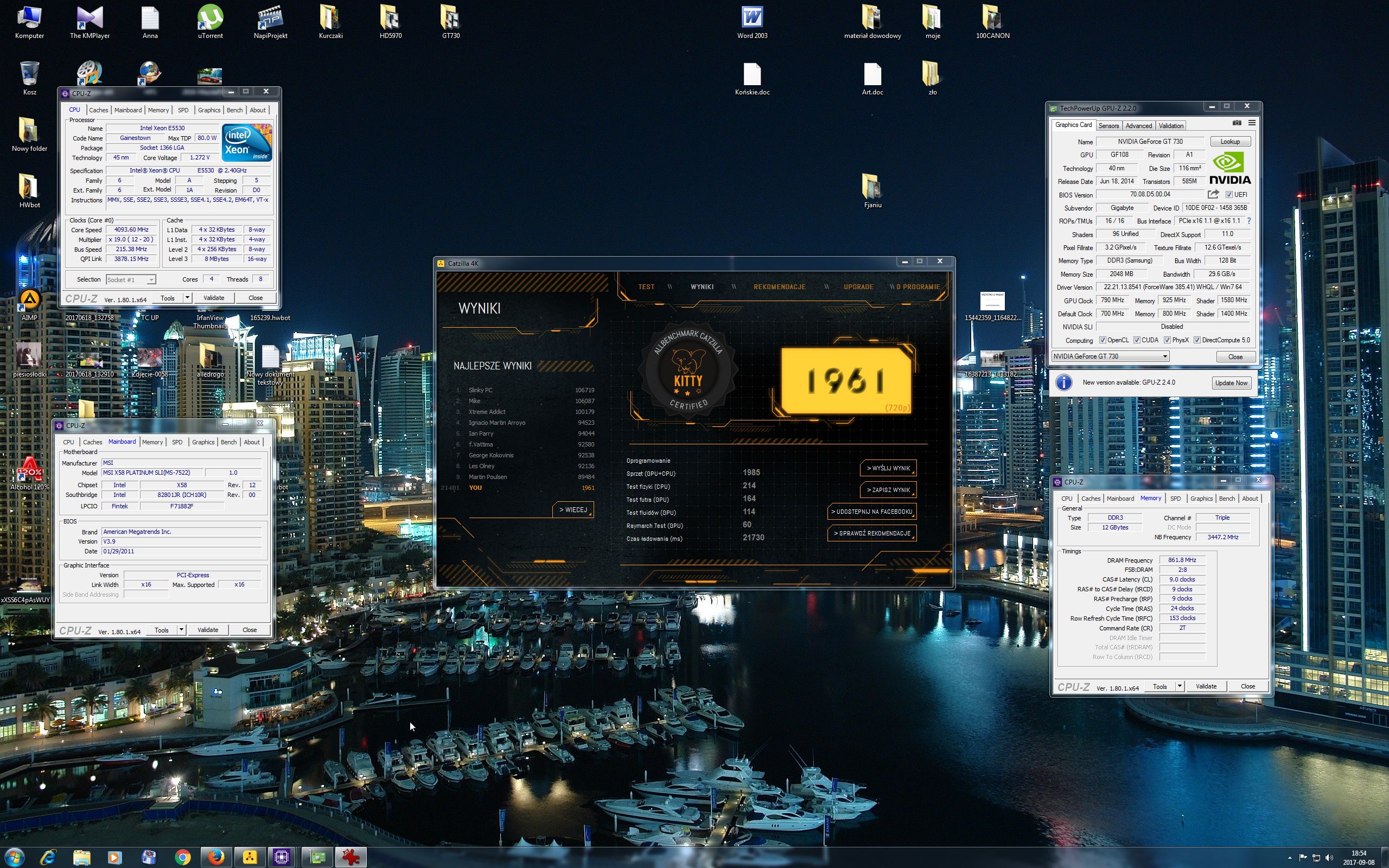Open O PROGRAMIE section in Catzilla
Image resolution: width=1389 pixels, height=868 pixels.
[x=918, y=286]
